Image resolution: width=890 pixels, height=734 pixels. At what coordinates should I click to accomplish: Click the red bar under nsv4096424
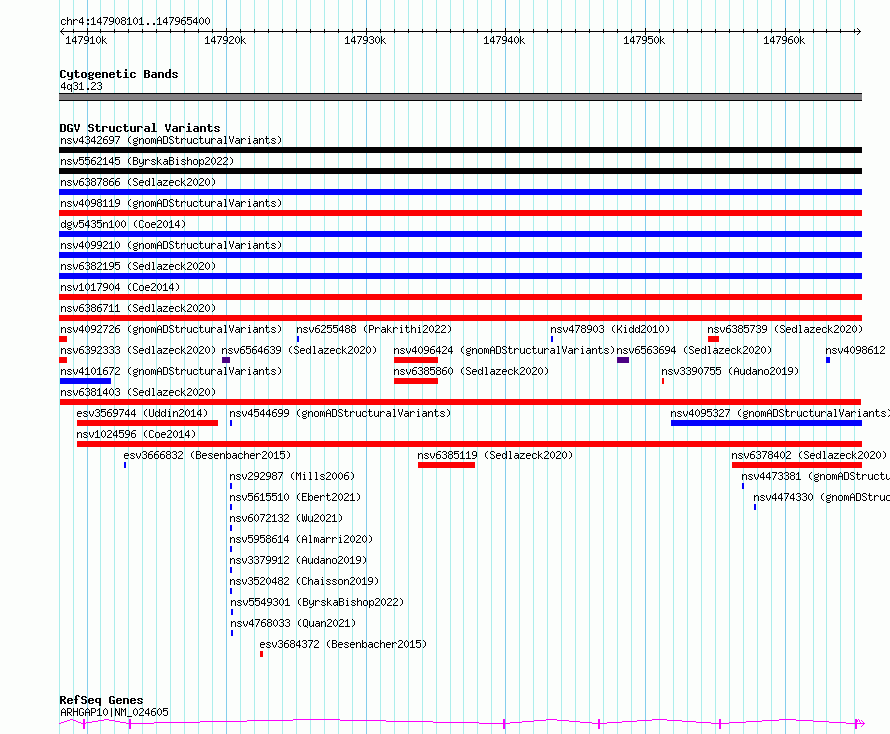click(415, 360)
